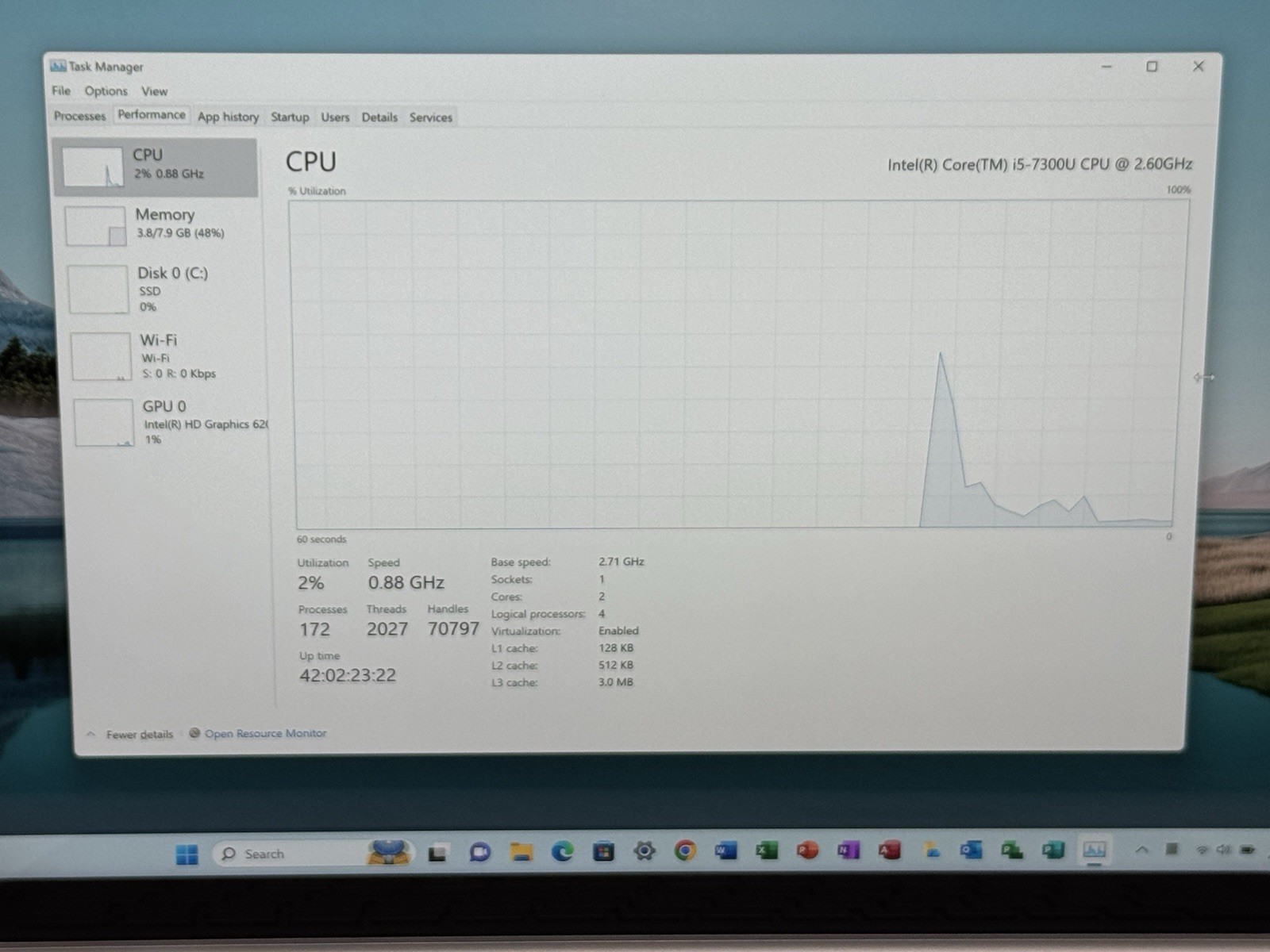
Task: Open the File menu
Action: point(61,91)
